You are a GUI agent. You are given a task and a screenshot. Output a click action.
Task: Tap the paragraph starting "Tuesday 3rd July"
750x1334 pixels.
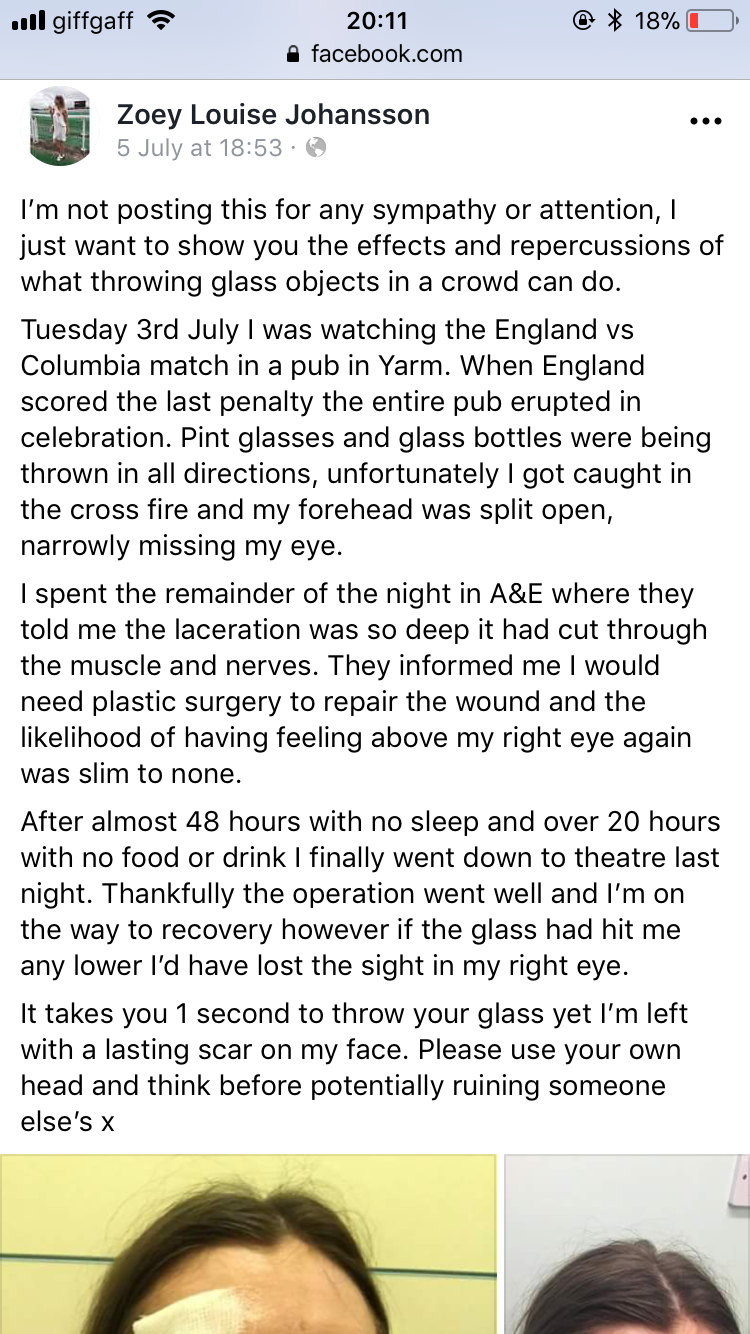pos(366,437)
